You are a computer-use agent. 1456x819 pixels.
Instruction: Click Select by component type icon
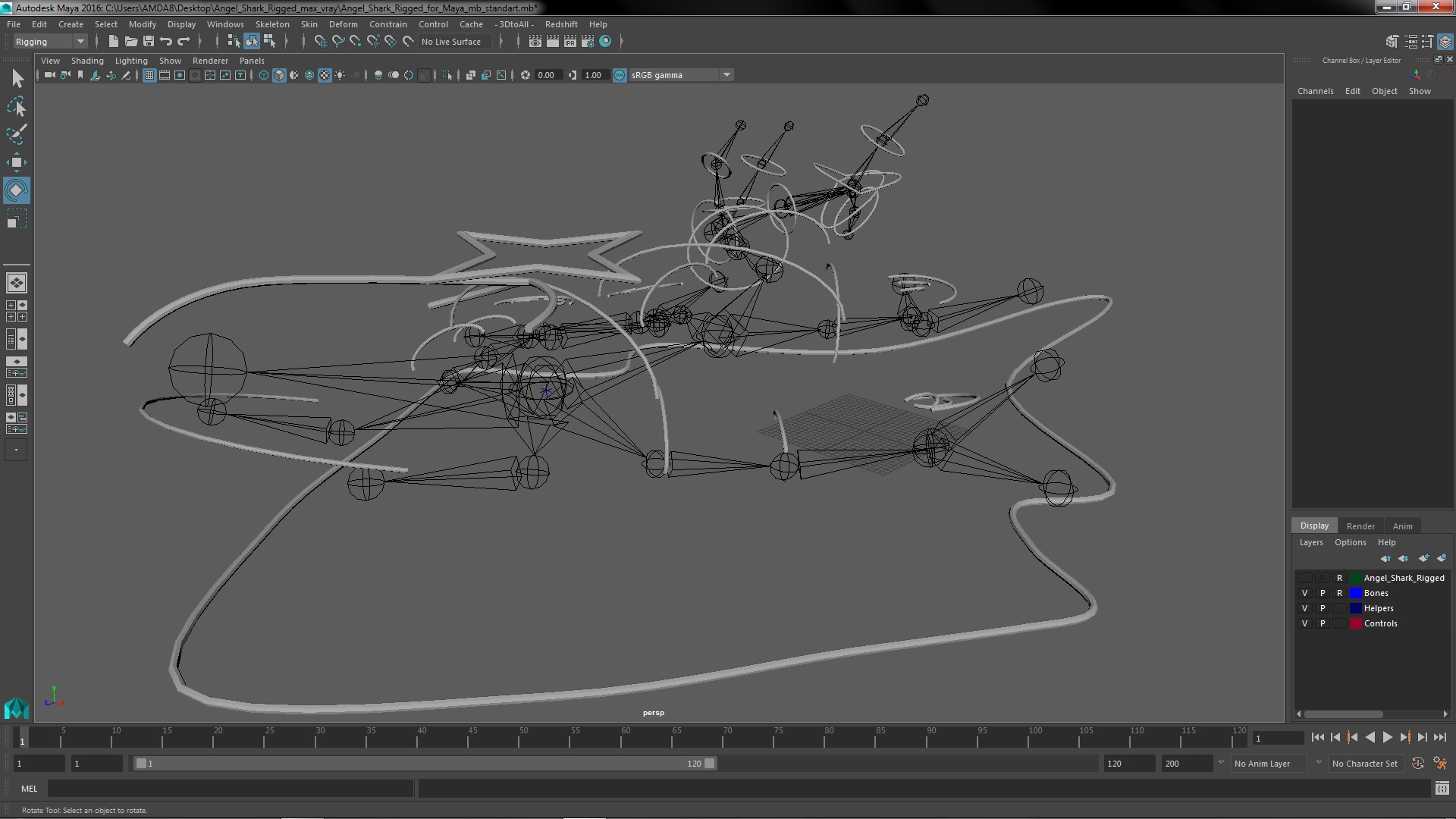269,42
